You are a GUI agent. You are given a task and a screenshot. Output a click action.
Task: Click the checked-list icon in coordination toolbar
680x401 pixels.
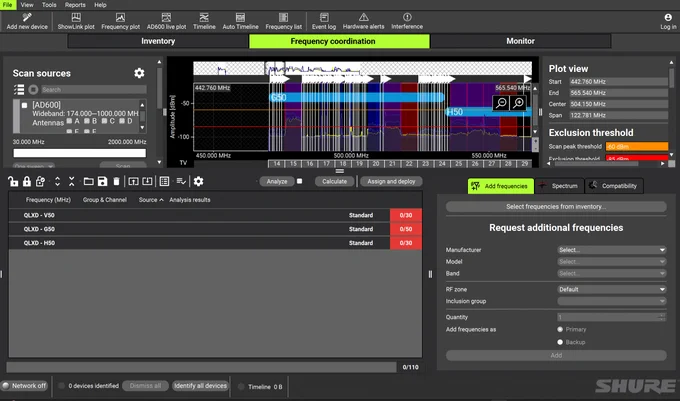click(181, 181)
